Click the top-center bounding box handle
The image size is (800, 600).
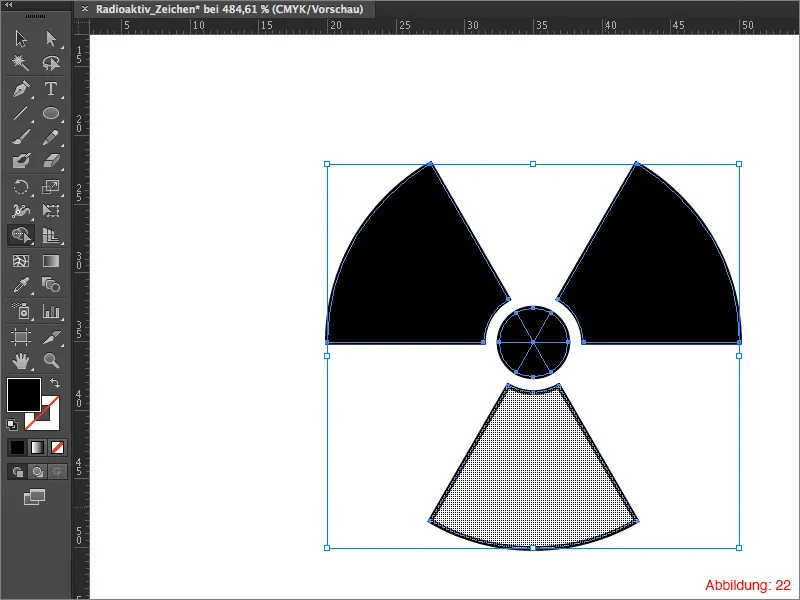click(x=533, y=164)
